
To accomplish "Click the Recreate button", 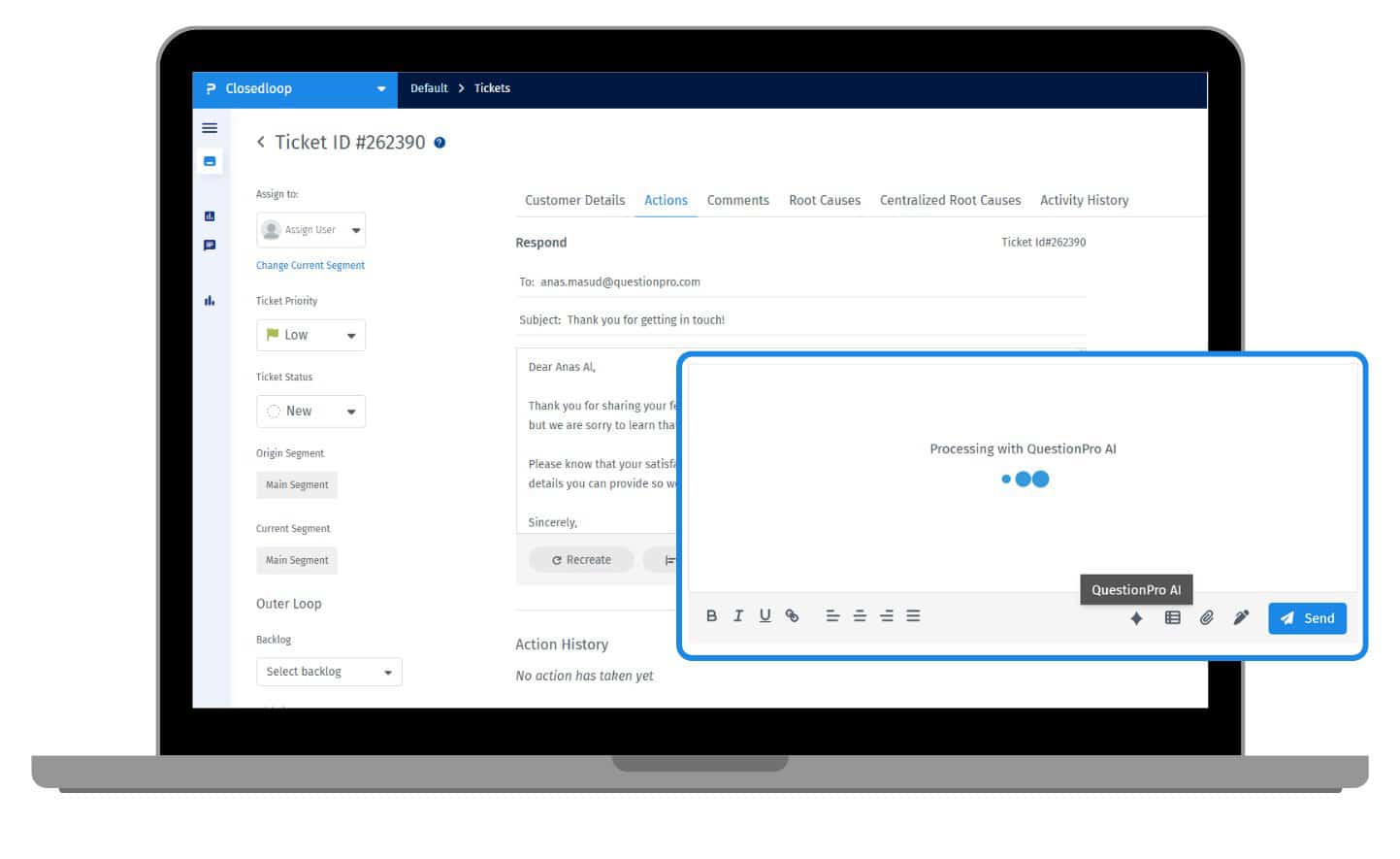I will pos(581,560).
